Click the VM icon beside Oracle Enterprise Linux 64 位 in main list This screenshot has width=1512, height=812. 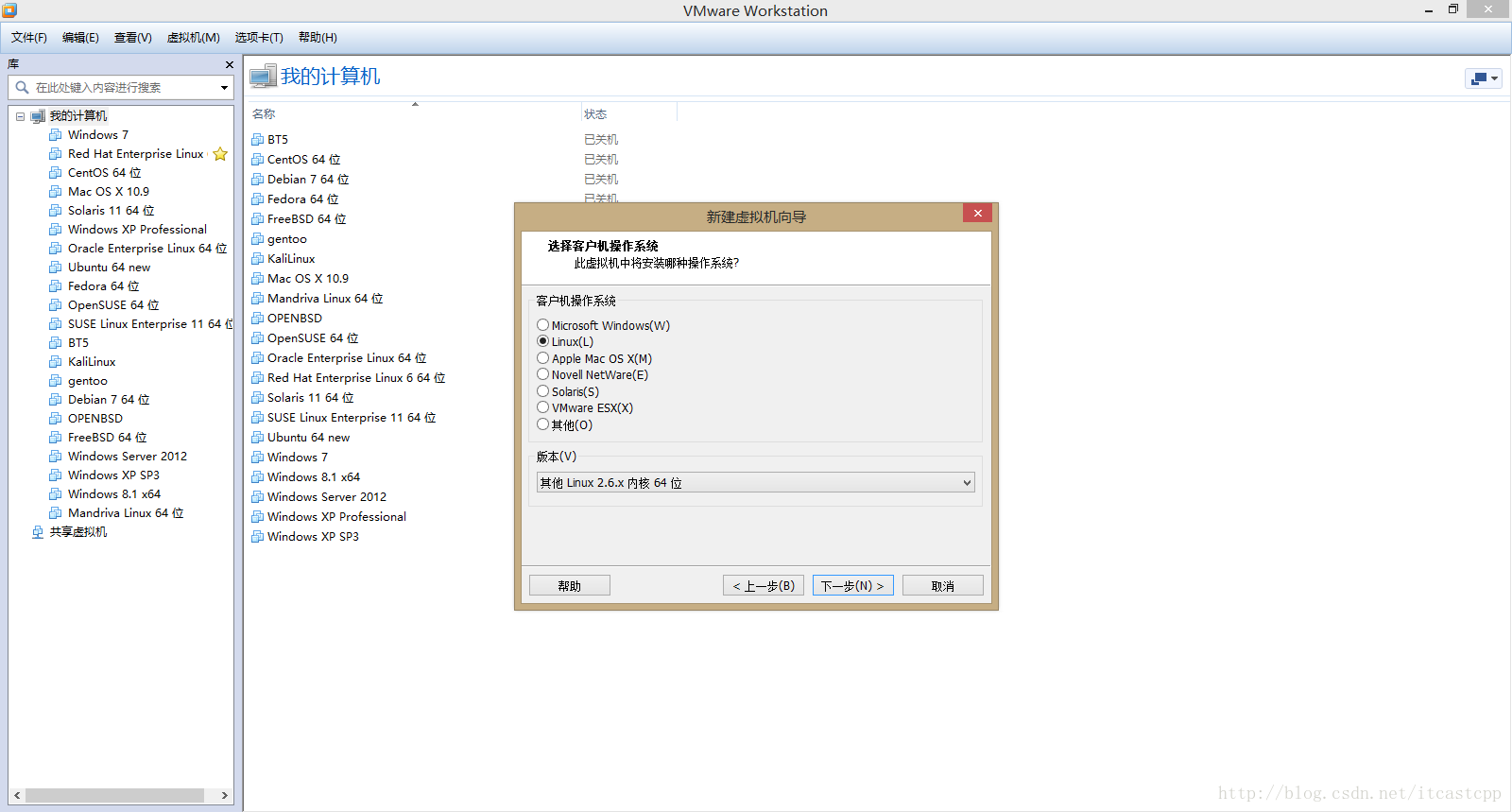point(257,358)
